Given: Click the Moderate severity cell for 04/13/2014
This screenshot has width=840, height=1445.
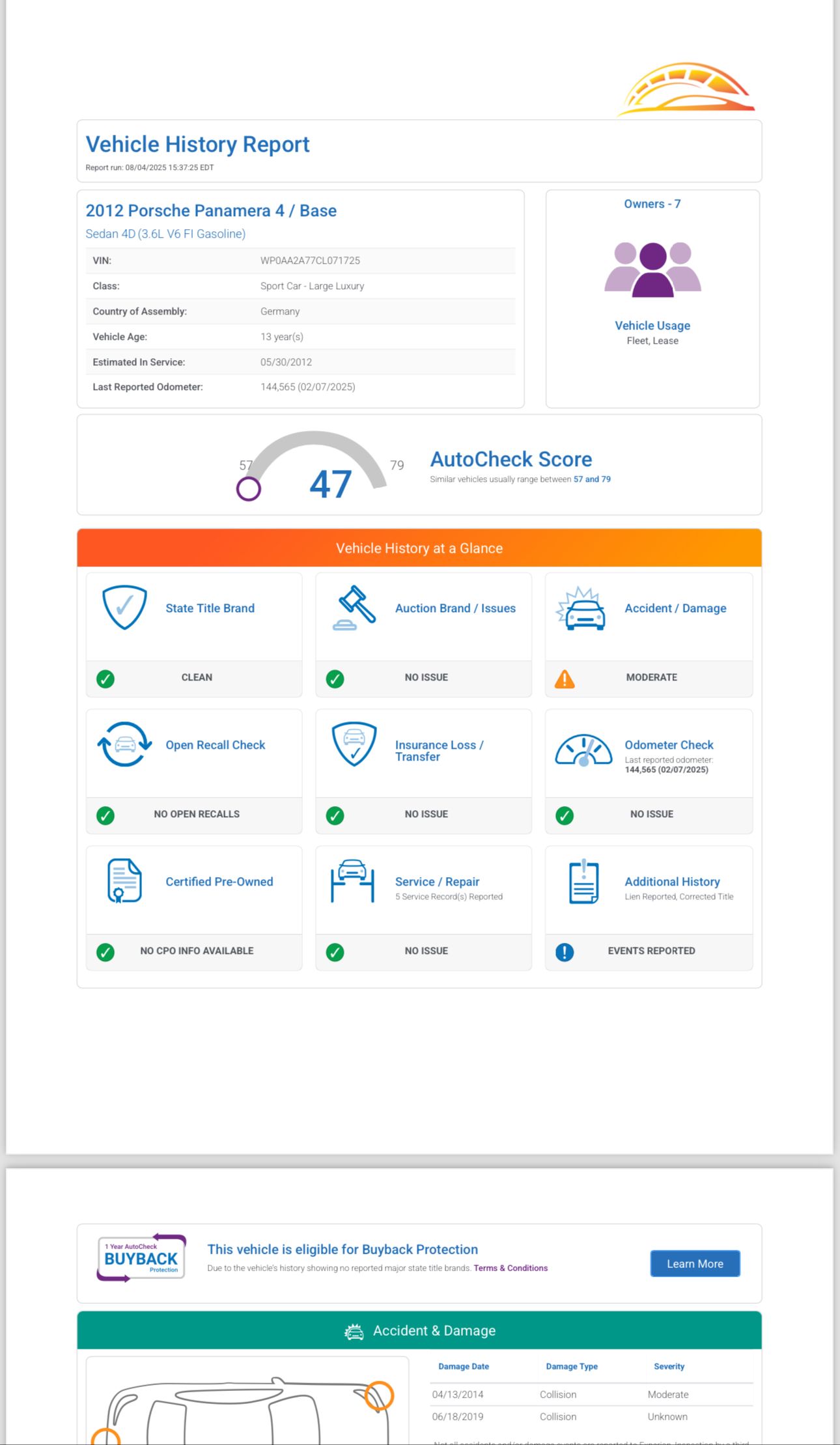Looking at the screenshot, I should (668, 1394).
